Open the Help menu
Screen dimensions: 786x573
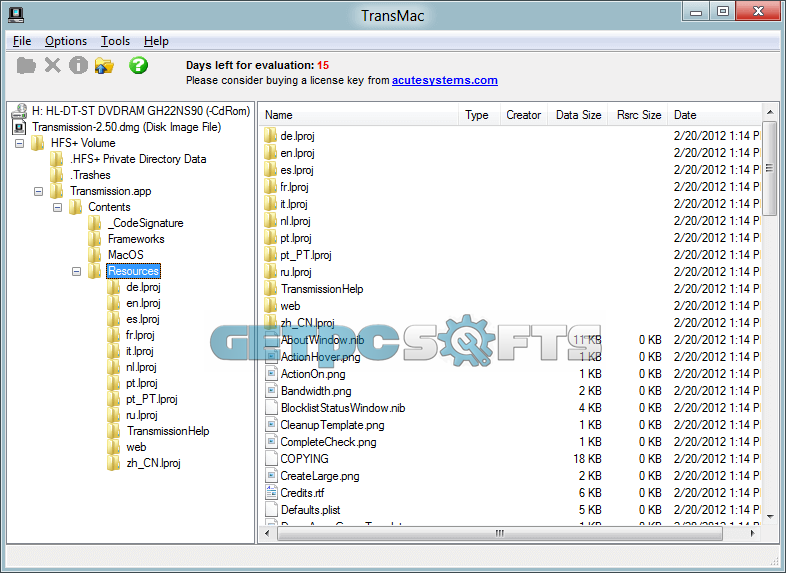point(156,41)
